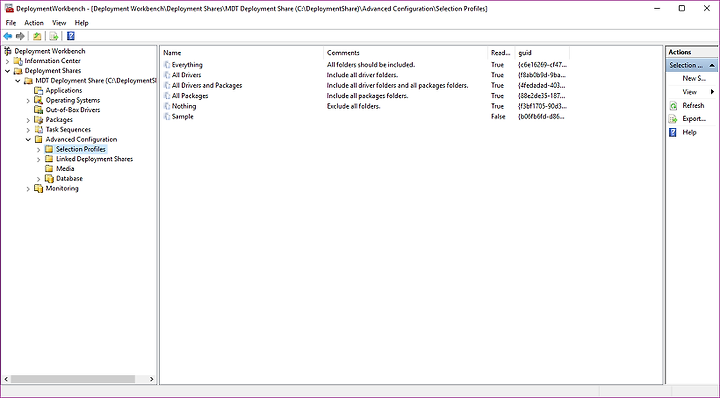Click the Help icon in Actions pane
Image resolution: width=720 pixels, height=398 pixels.
click(673, 132)
